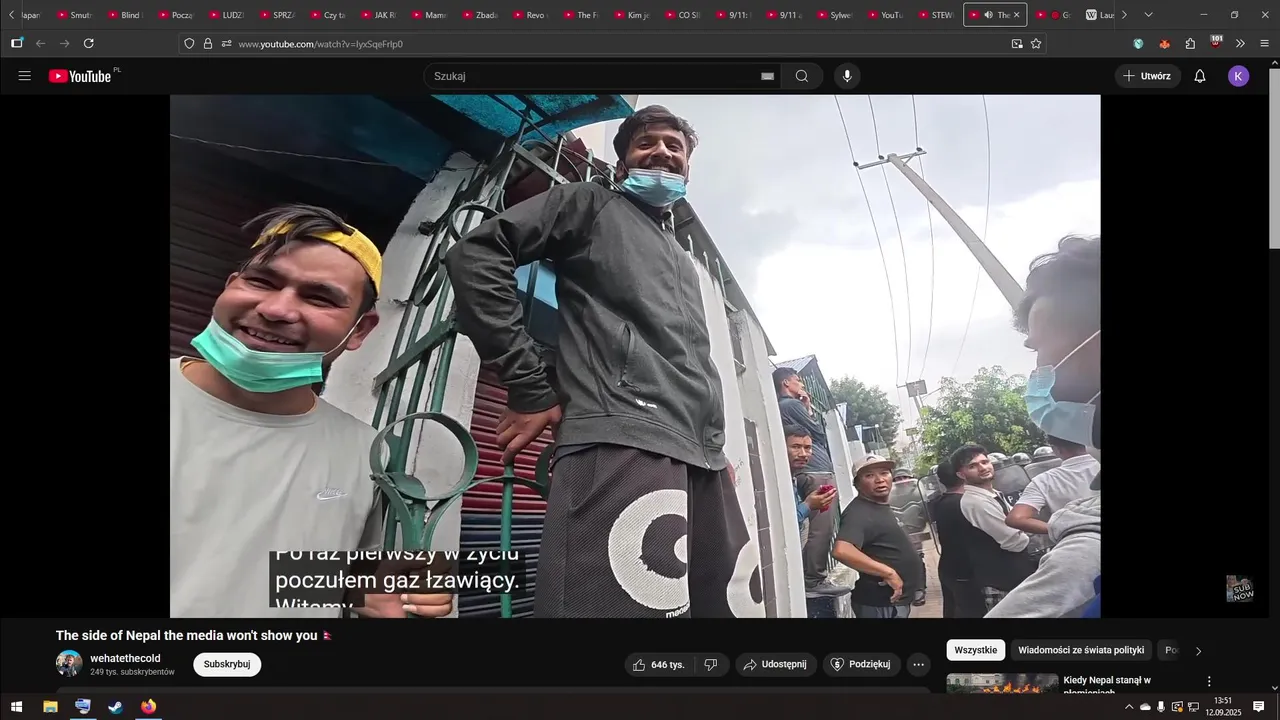Mute the playing tab speaker icon

988,15
